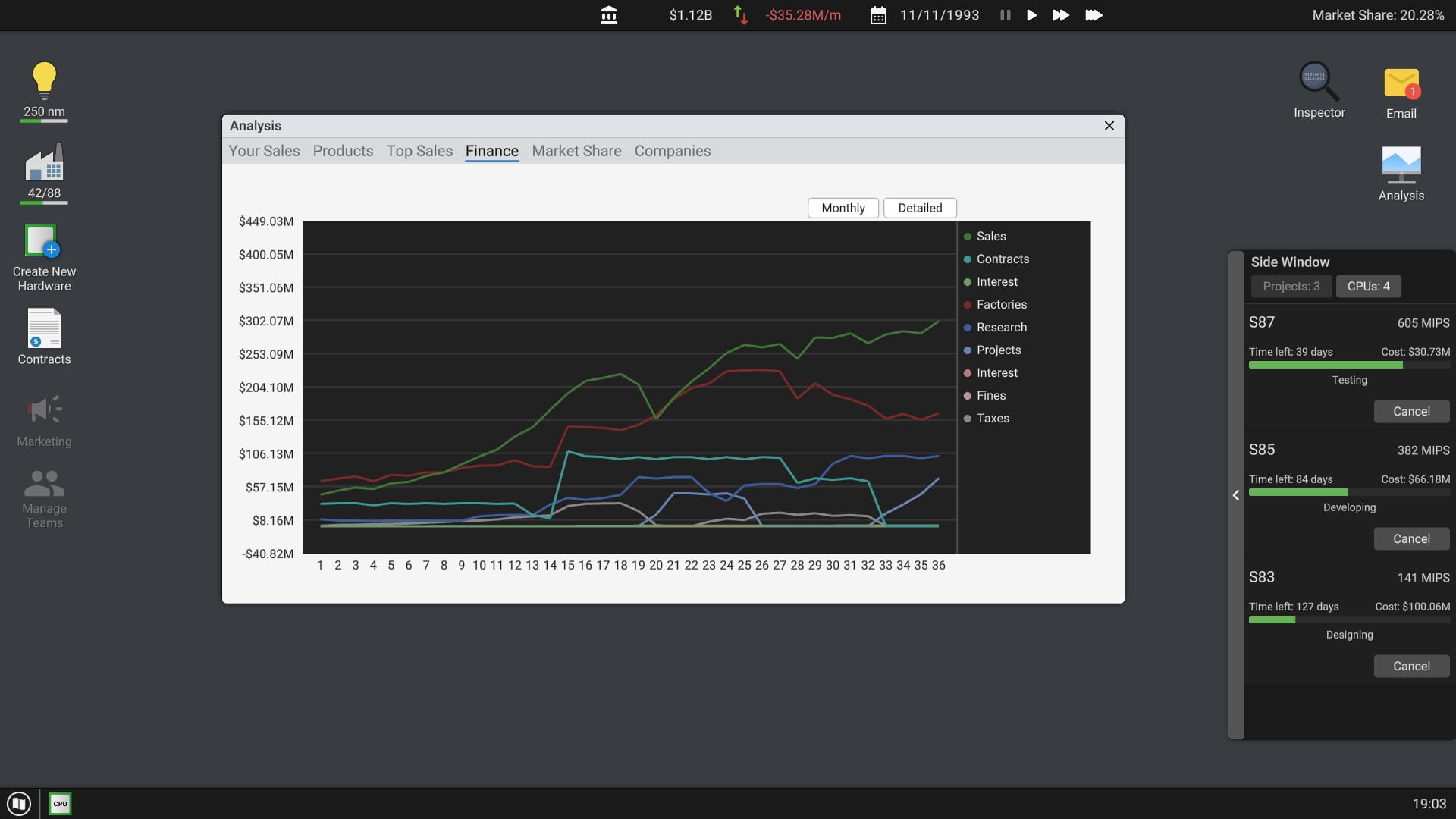Click Create New Hardware icon
Screen dimensions: 1456x819
42,243
